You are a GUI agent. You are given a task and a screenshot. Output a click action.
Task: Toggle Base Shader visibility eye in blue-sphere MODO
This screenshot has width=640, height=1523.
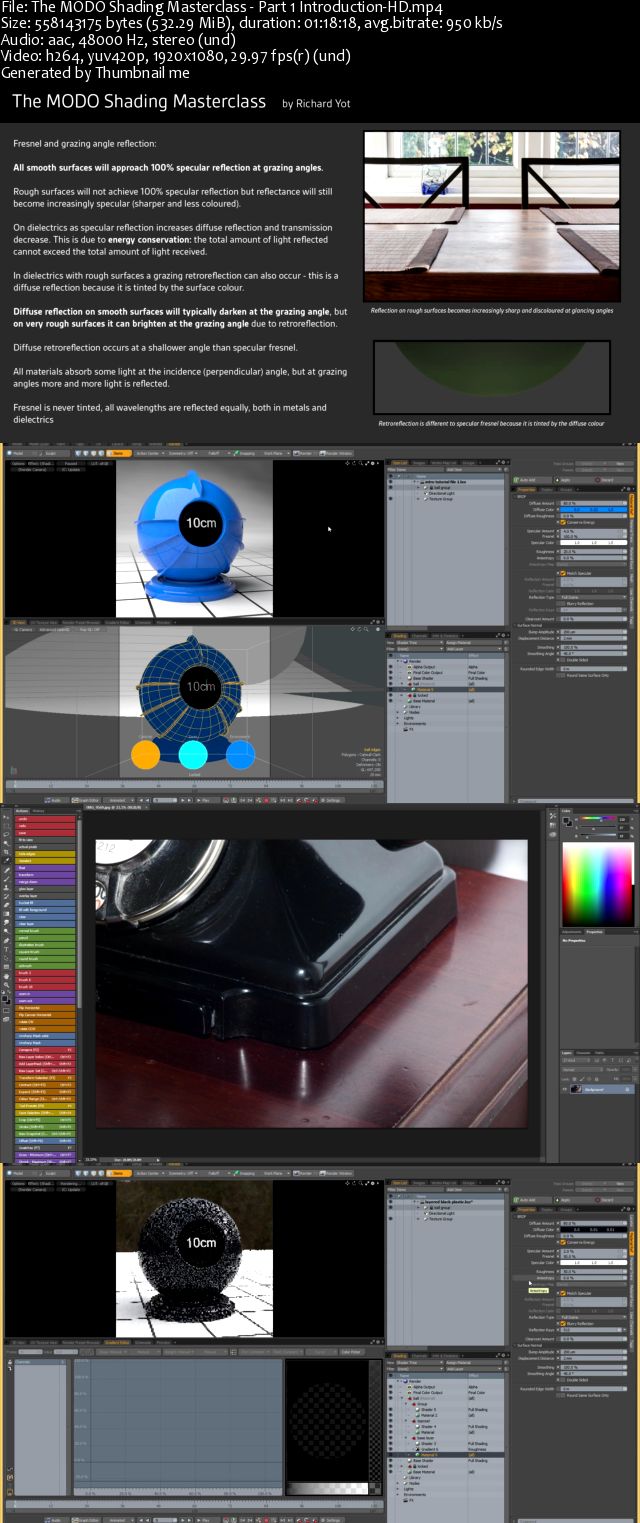point(390,678)
